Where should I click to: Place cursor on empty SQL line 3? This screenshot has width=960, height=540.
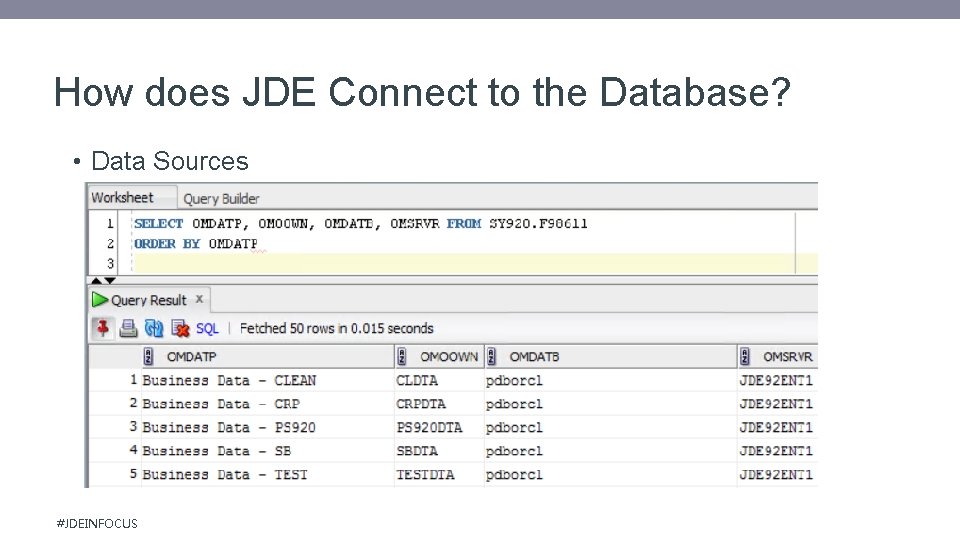[x=400, y=263]
